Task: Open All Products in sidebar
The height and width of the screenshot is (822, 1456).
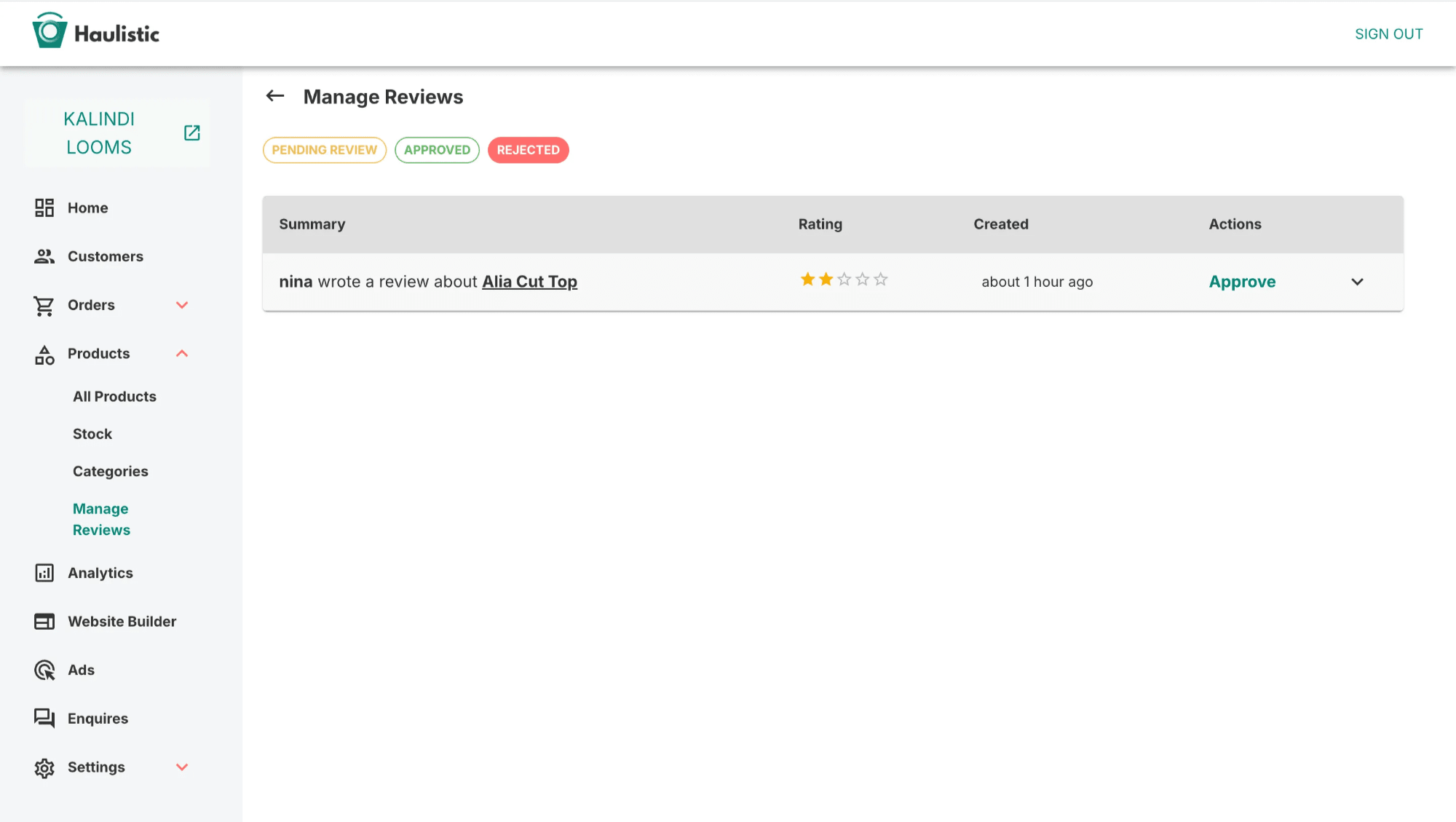Action: click(x=114, y=397)
